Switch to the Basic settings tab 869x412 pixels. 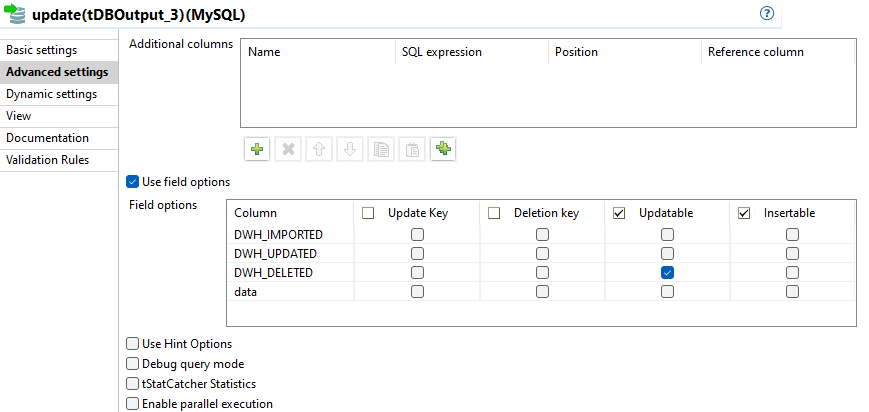pyautogui.click(x=41, y=50)
